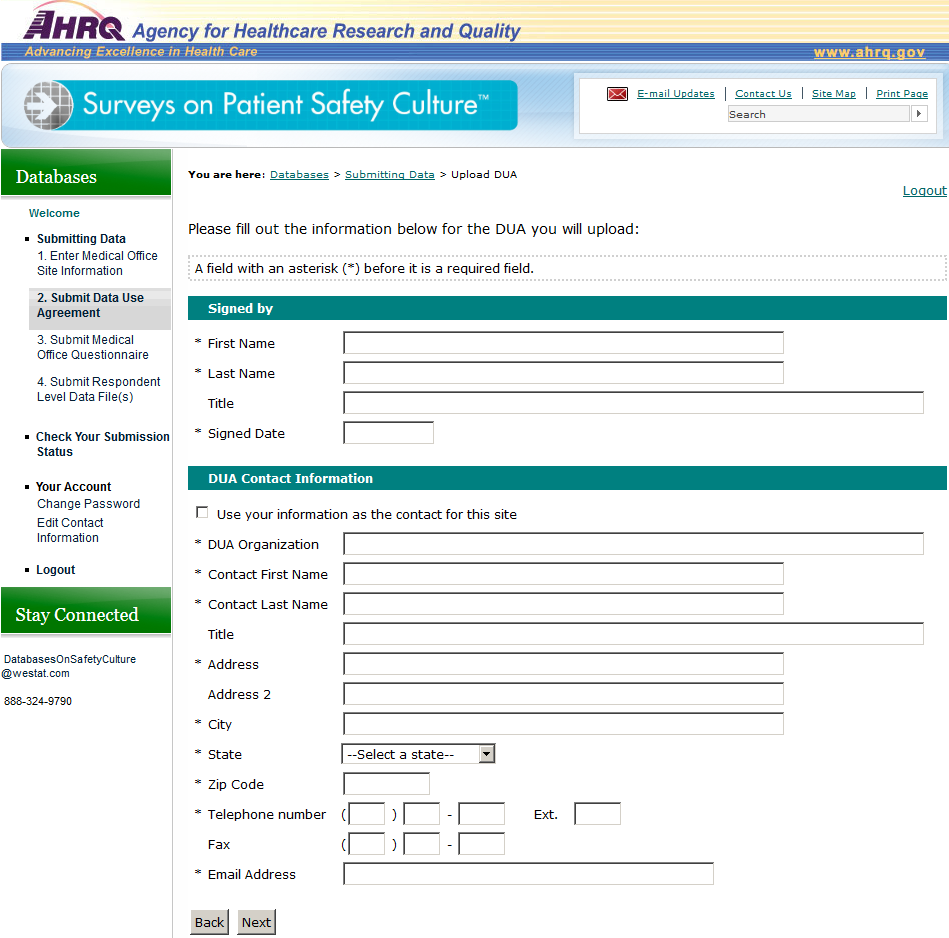Focus the Signed by Title field
Image resolution: width=949 pixels, height=938 pixels.
[x=633, y=403]
